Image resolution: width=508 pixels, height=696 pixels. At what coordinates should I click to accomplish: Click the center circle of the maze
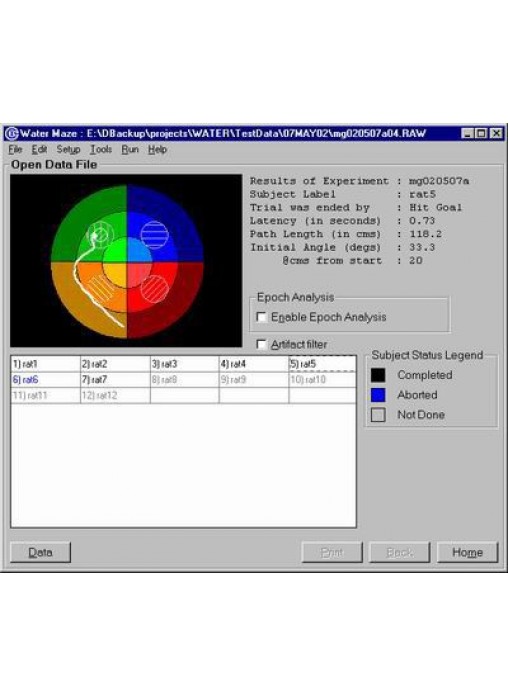point(127,262)
